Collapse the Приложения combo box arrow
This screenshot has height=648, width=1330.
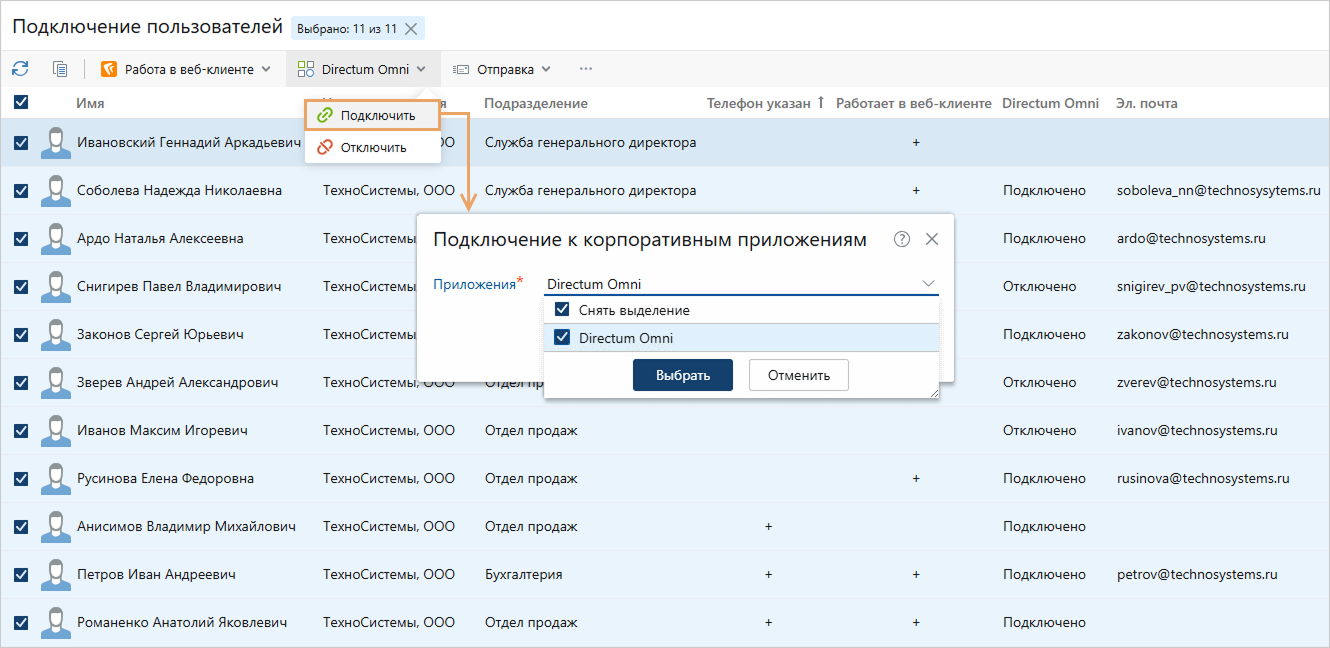(928, 284)
